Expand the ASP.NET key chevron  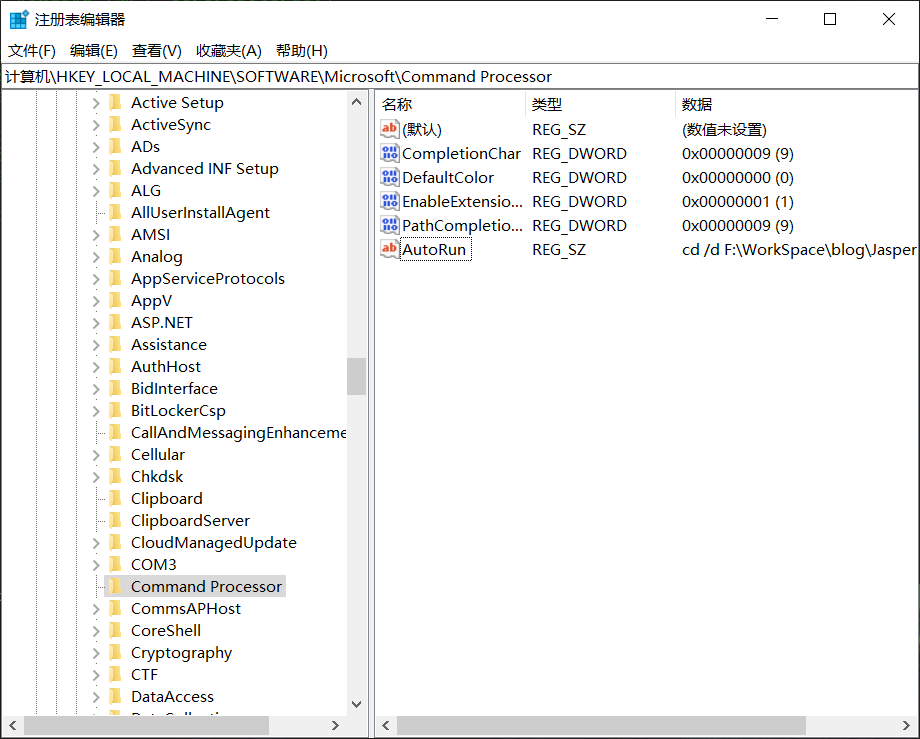point(96,322)
